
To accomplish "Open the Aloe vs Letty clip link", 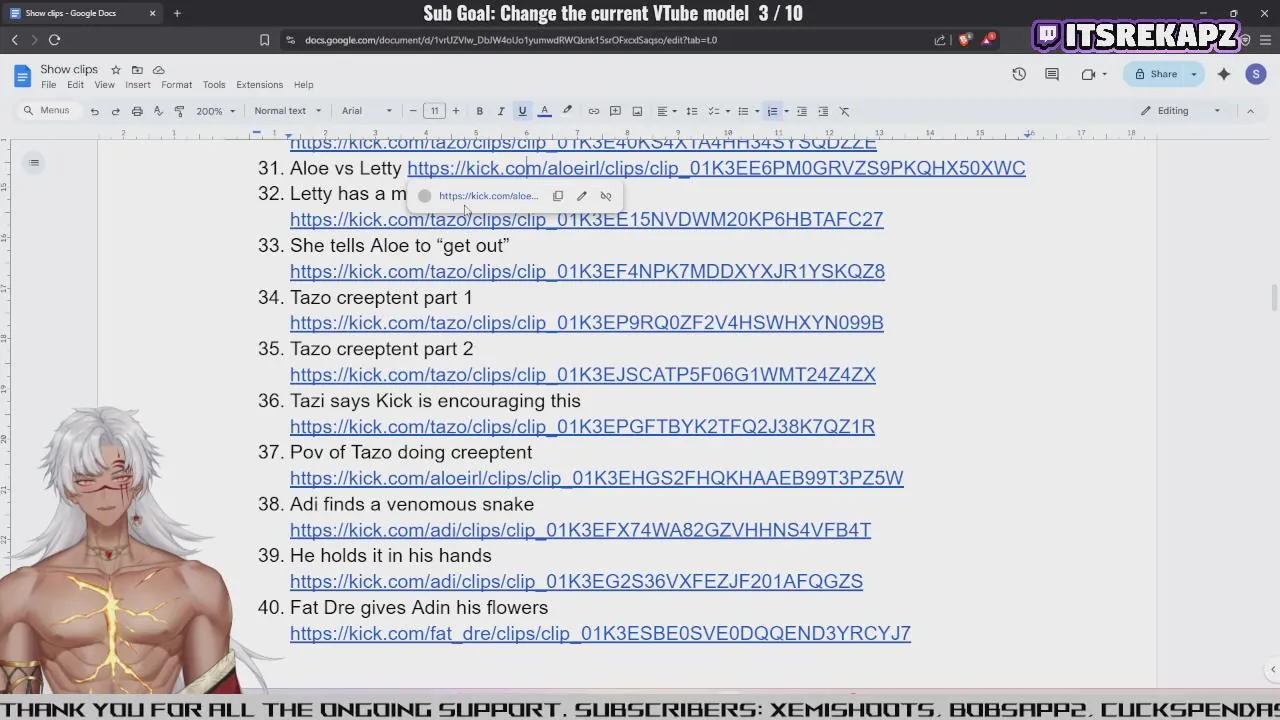I will point(716,168).
